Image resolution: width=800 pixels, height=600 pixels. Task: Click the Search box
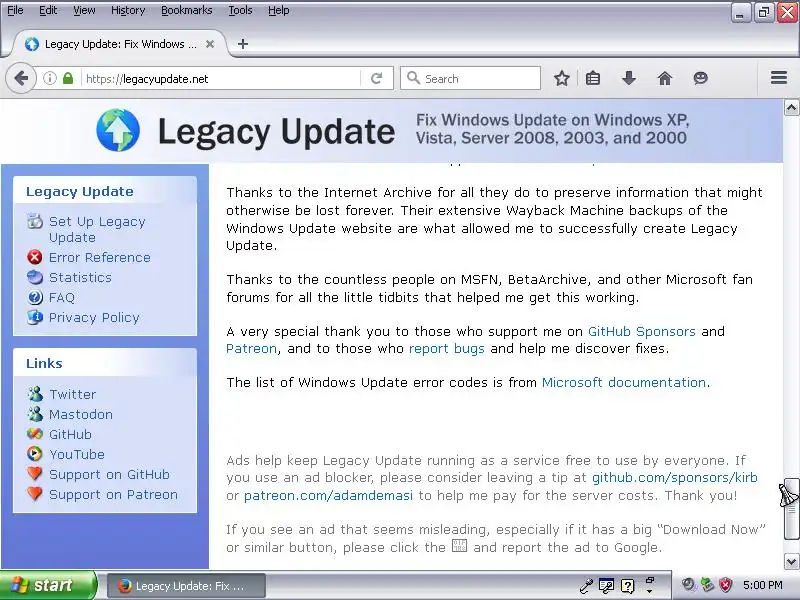click(470, 79)
